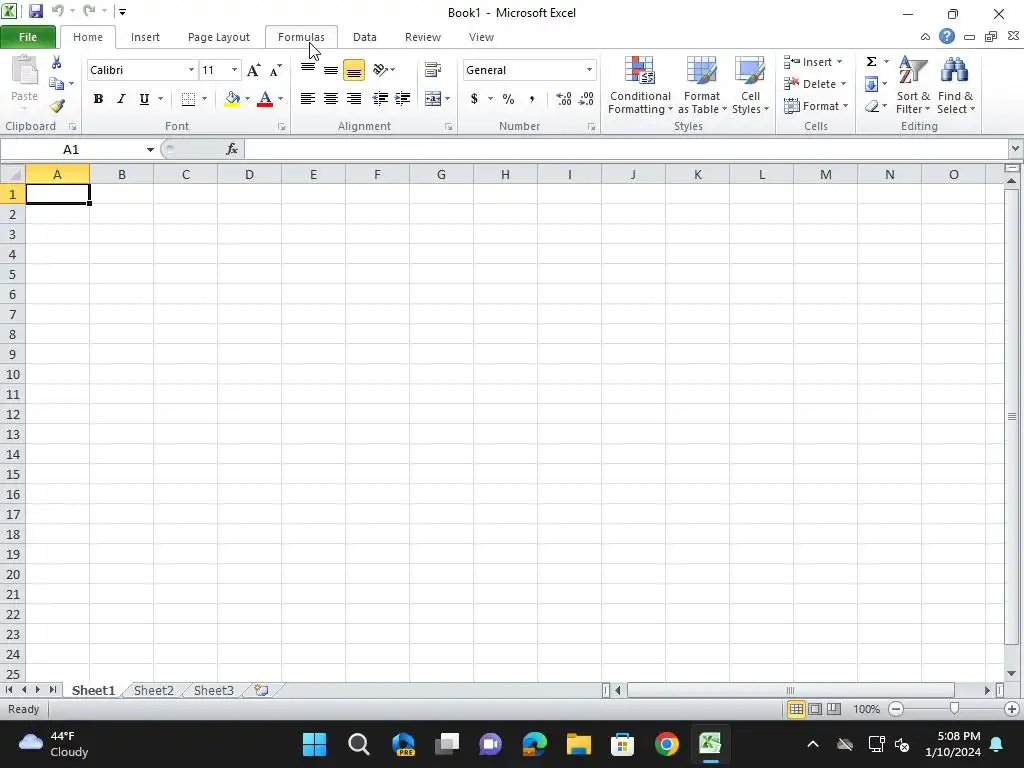Toggle Italic formatting
The width and height of the screenshot is (1024, 768).
(121, 99)
